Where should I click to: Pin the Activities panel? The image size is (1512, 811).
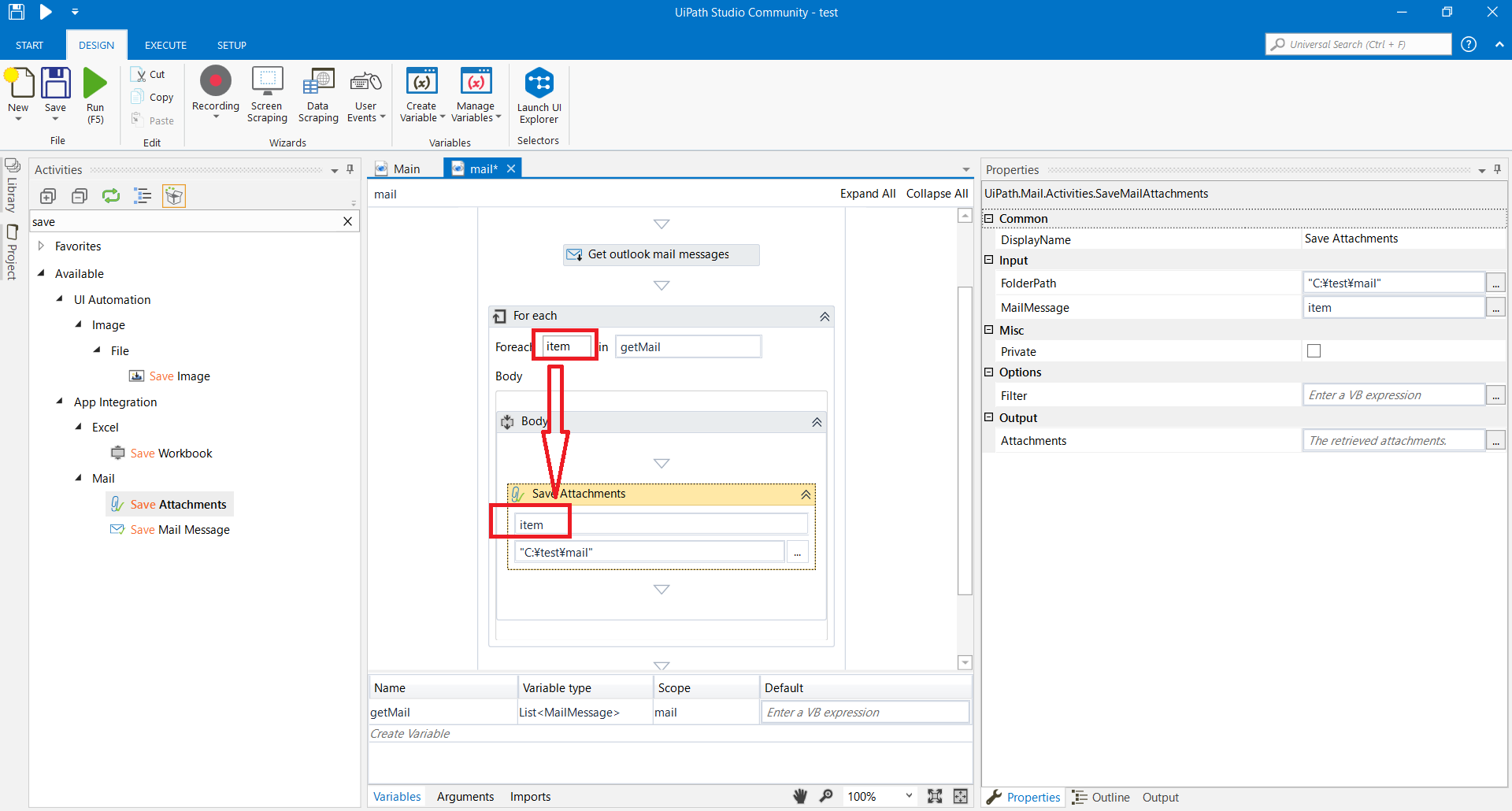350,169
